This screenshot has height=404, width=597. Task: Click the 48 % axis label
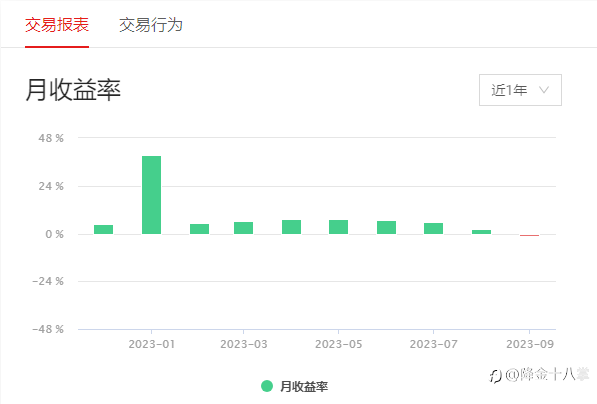(x=51, y=138)
